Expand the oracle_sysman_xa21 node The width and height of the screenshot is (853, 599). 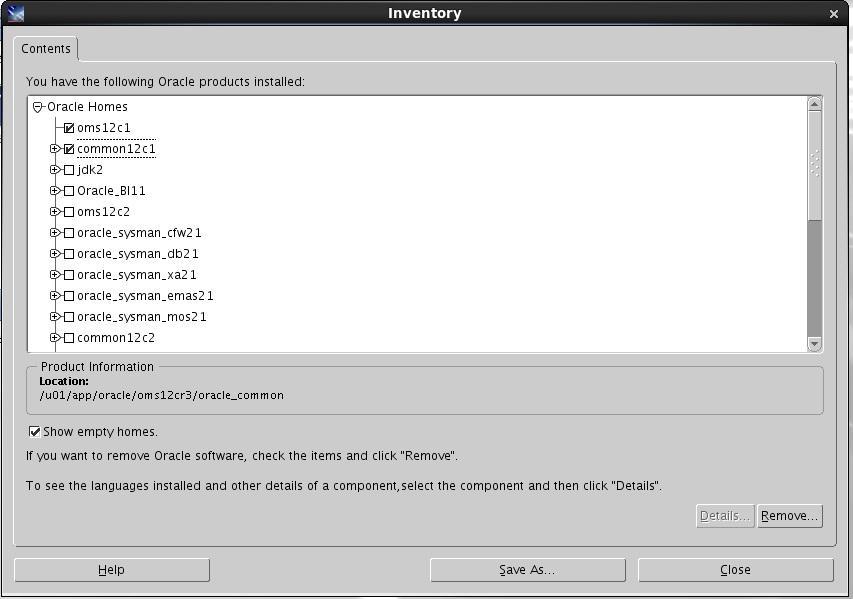pos(54,274)
